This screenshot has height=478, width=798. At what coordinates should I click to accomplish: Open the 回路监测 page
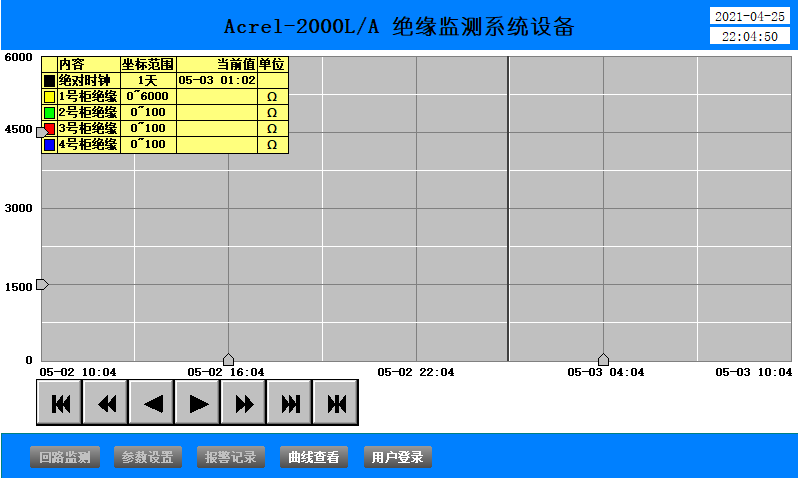(65, 457)
